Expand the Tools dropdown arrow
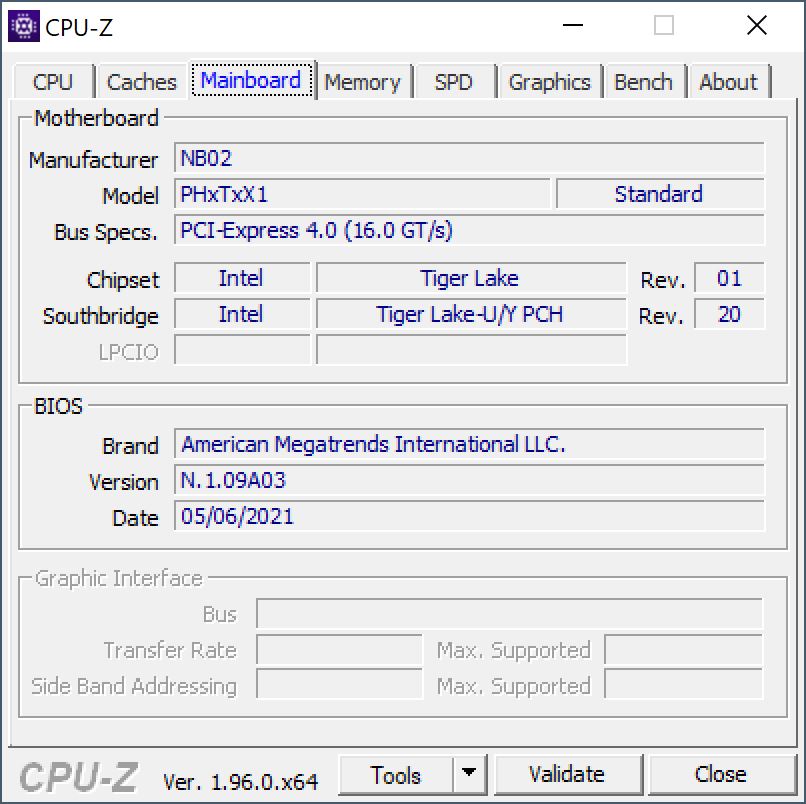This screenshot has width=806, height=804. pyautogui.click(x=469, y=774)
